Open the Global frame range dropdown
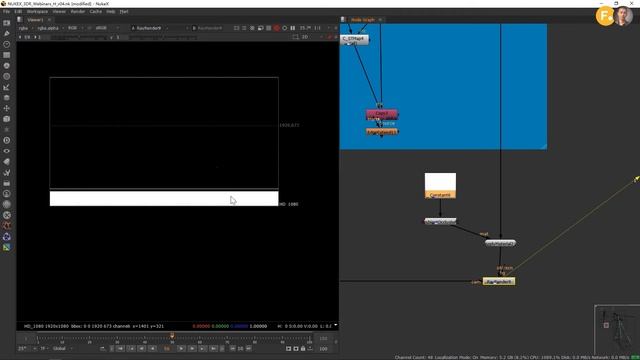 [x=62, y=349]
